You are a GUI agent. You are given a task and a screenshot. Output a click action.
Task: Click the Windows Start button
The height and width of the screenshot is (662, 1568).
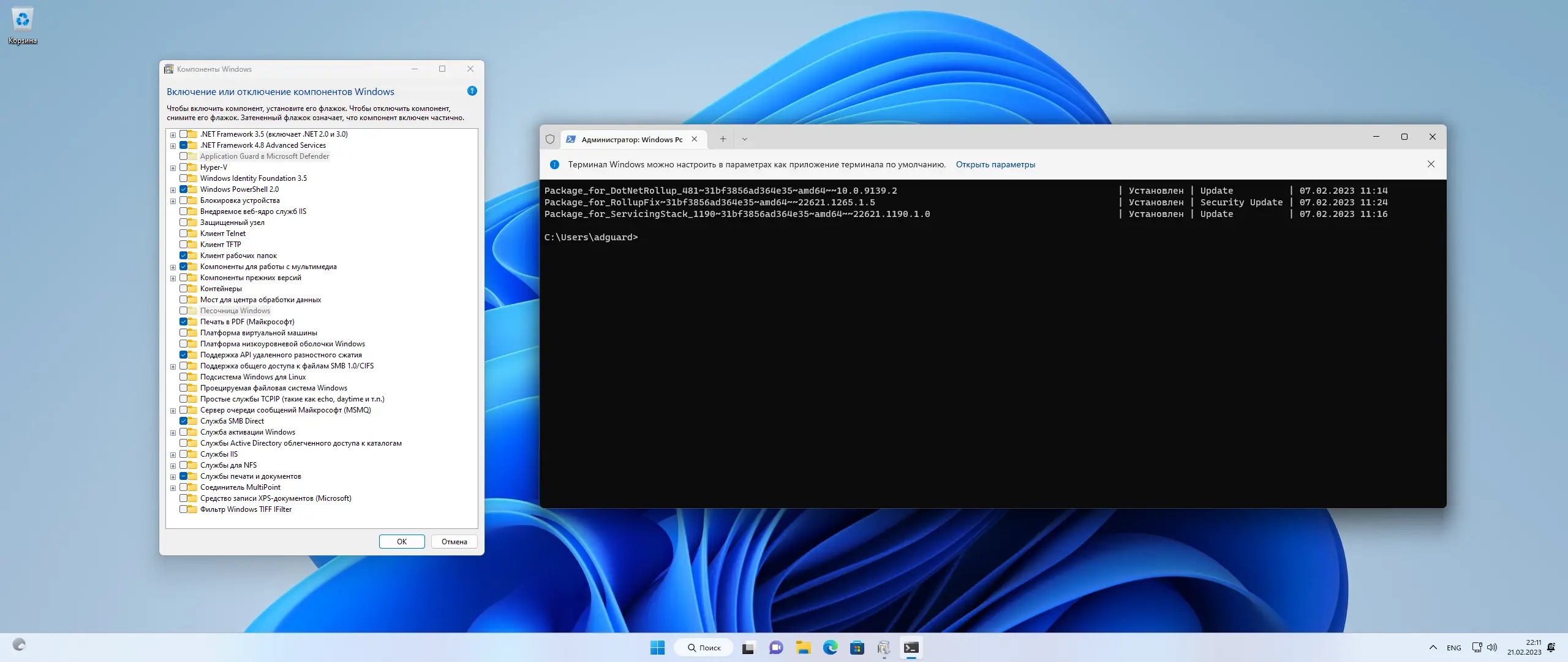pos(657,647)
